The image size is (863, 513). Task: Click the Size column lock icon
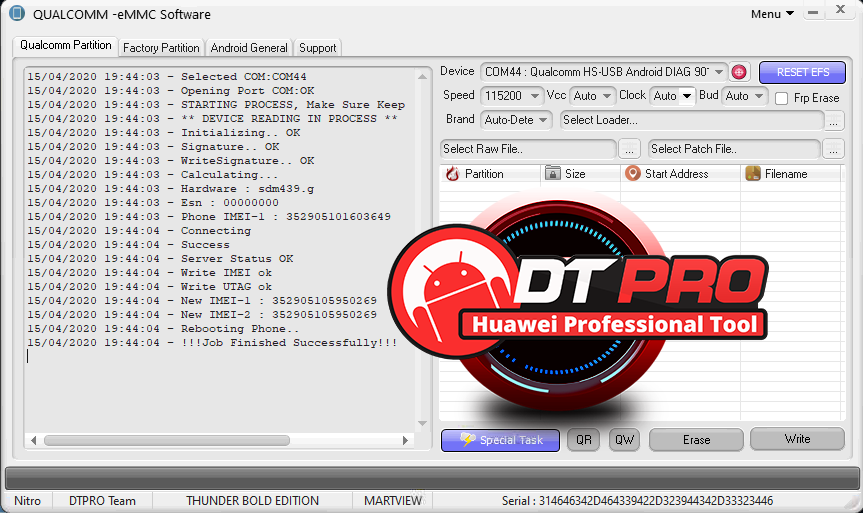[x=552, y=173]
